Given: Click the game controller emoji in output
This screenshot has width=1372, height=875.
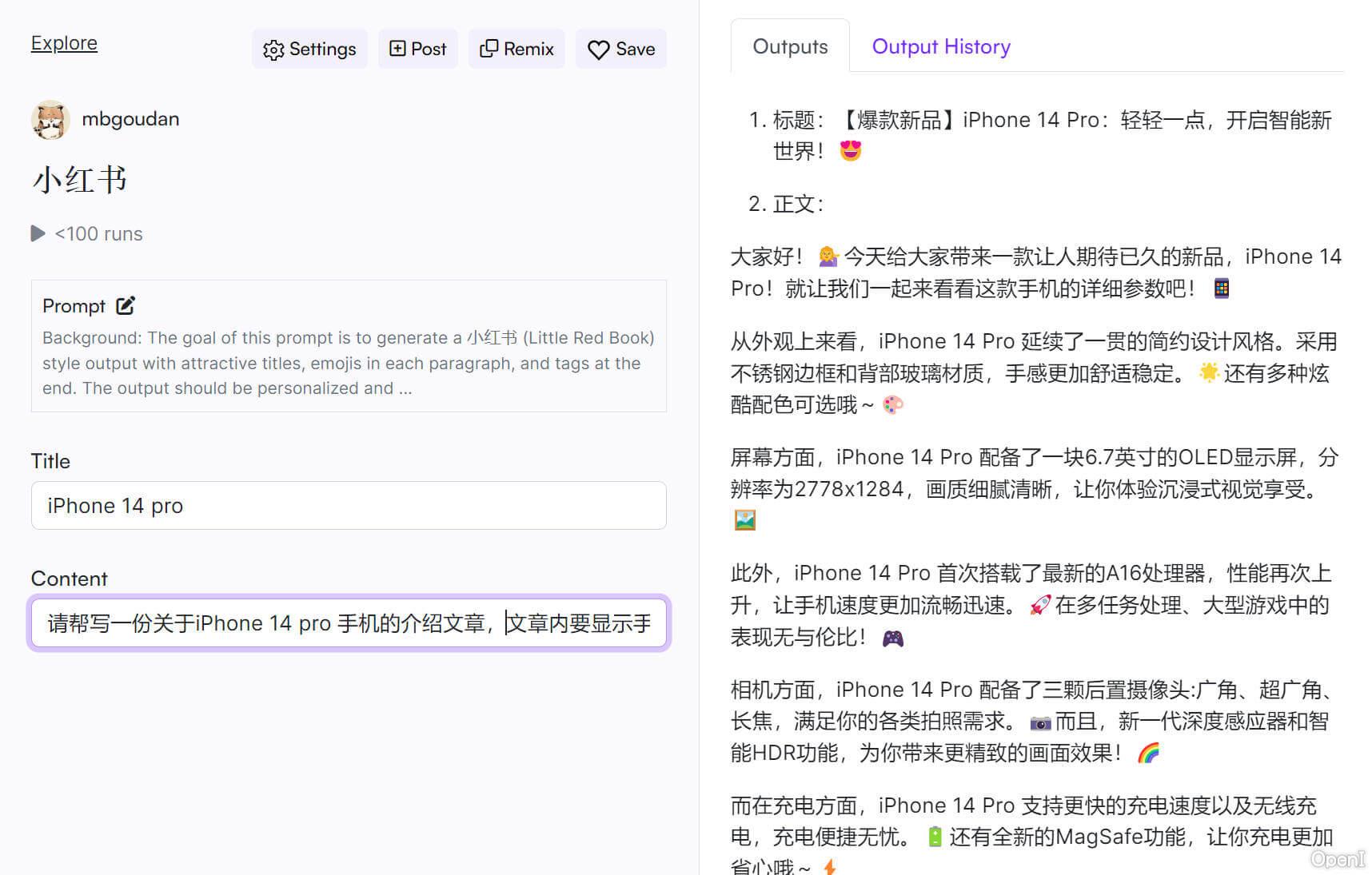Looking at the screenshot, I should coord(892,638).
